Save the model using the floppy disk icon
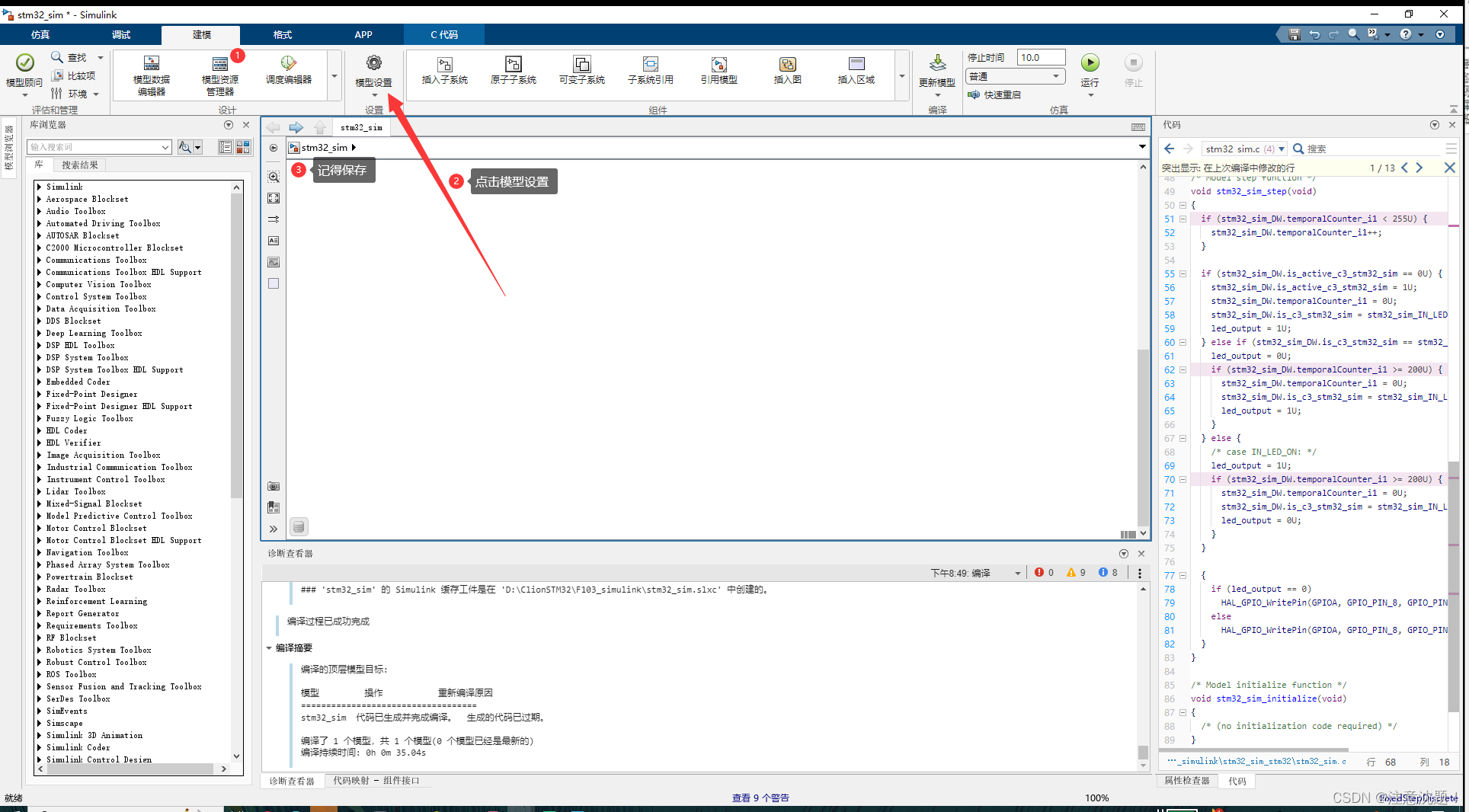The image size is (1469, 812). click(x=1294, y=34)
